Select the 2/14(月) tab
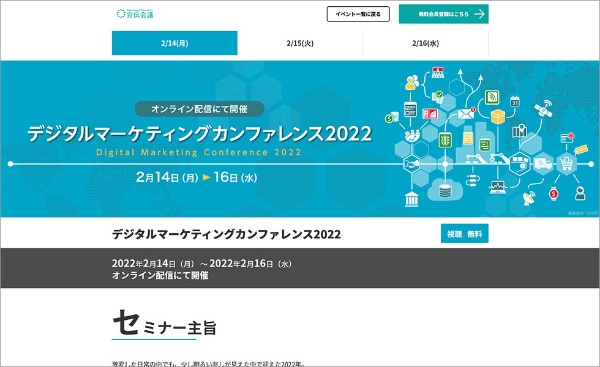This screenshot has width=600, height=367. point(174,43)
